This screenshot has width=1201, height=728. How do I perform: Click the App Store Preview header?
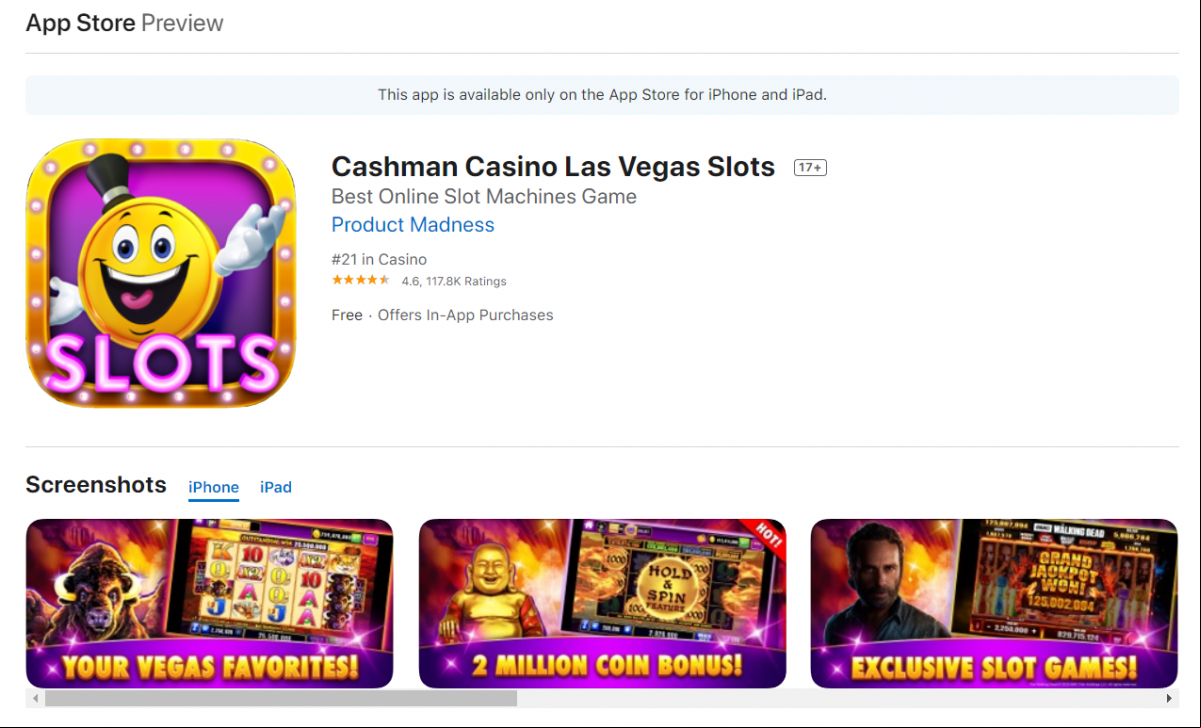(125, 23)
